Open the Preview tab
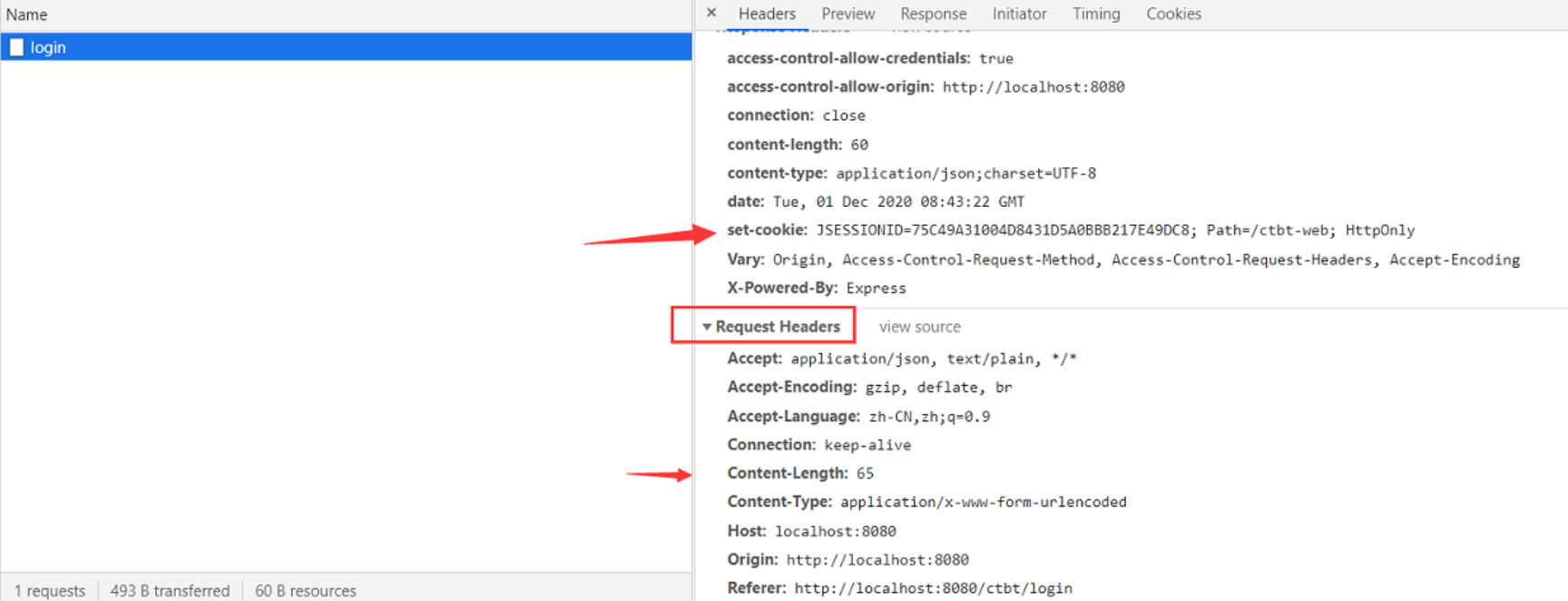 tap(848, 14)
